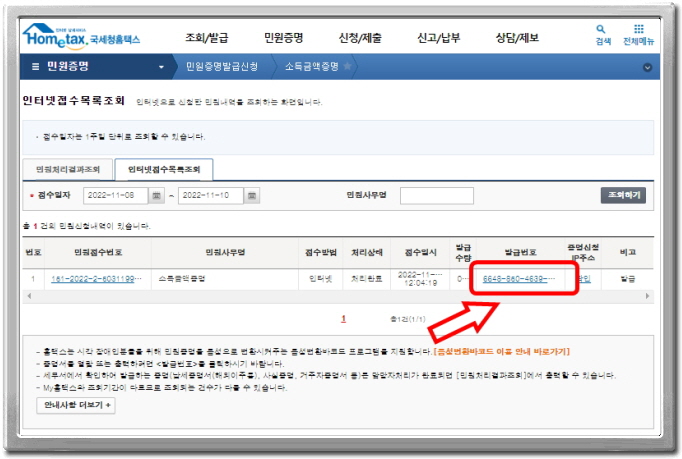Viewport: 682px width, 459px height.
Task: Click the 조회하기 search button
Action: pyautogui.click(x=623, y=195)
